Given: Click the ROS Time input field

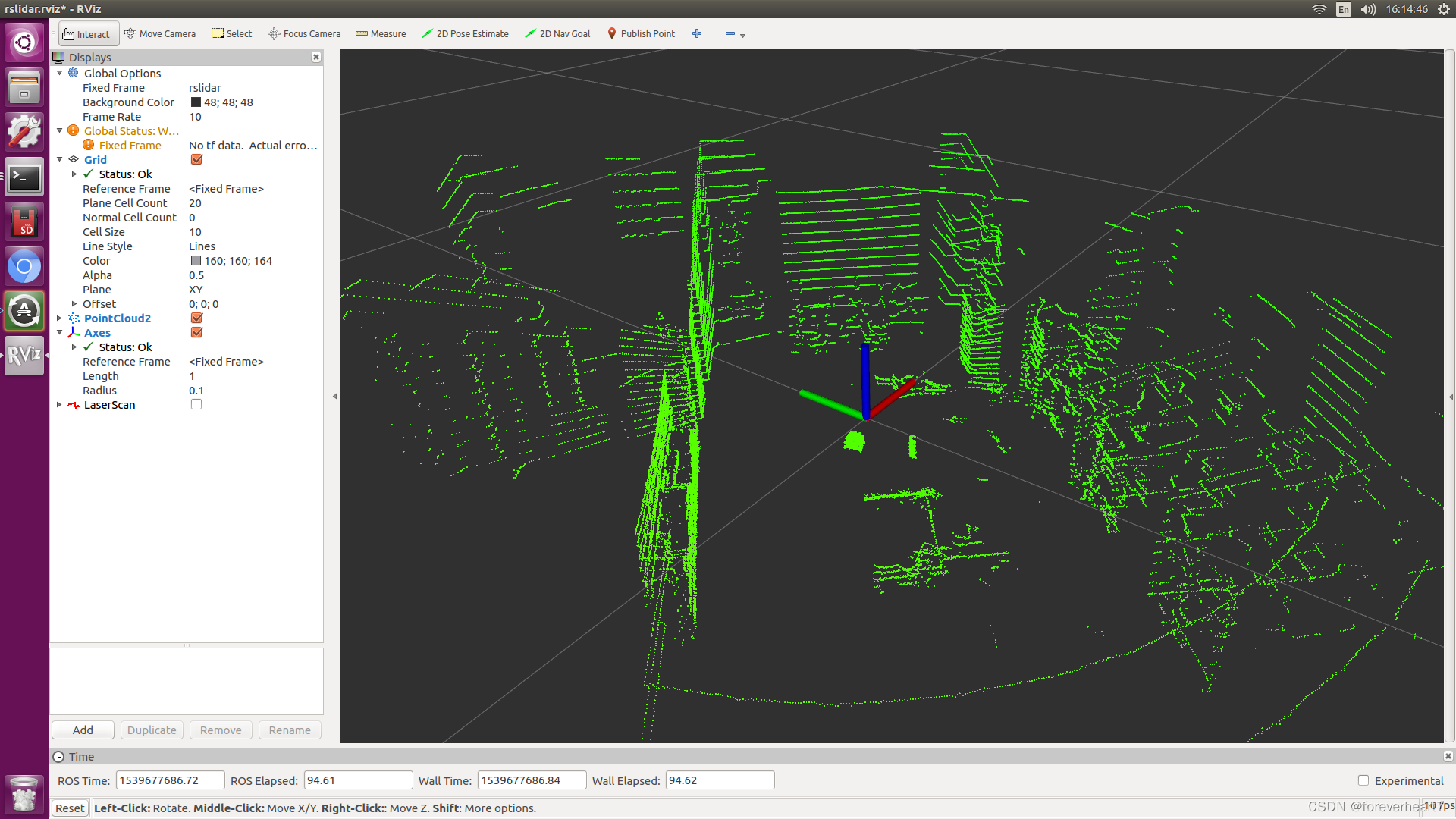Looking at the screenshot, I should click(x=170, y=780).
